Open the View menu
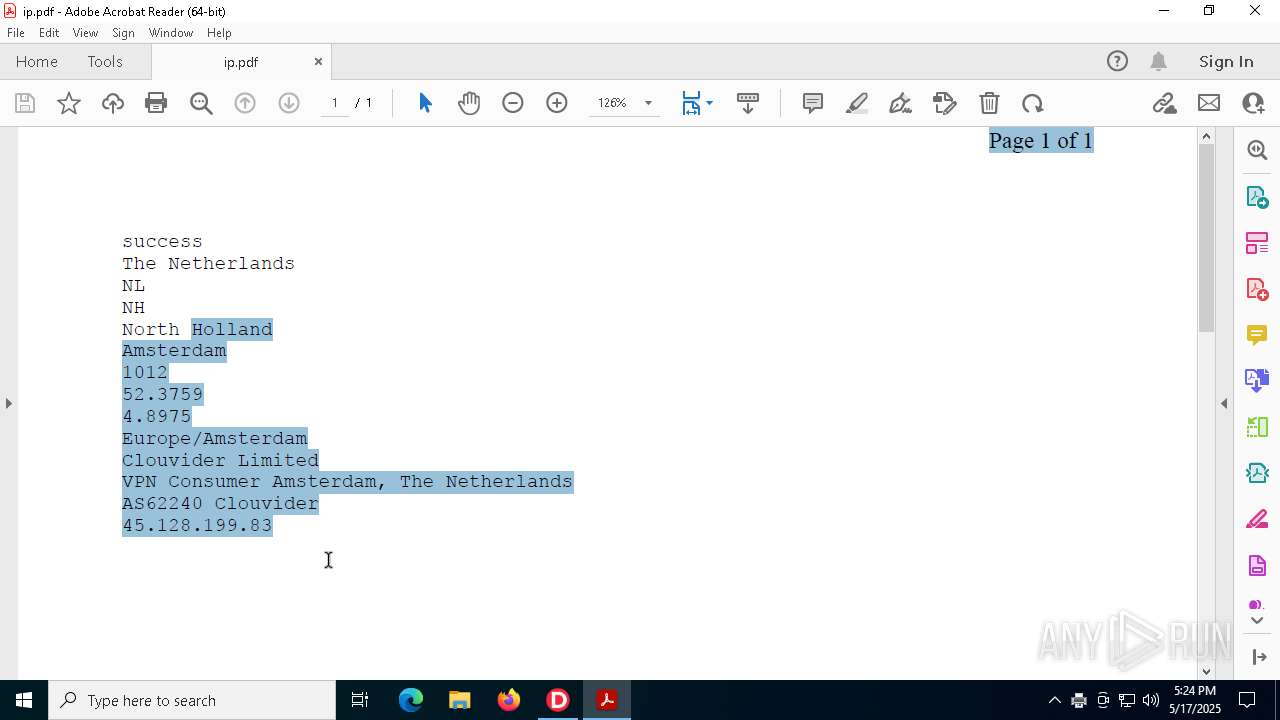Viewport: 1280px width, 720px height. [x=85, y=33]
